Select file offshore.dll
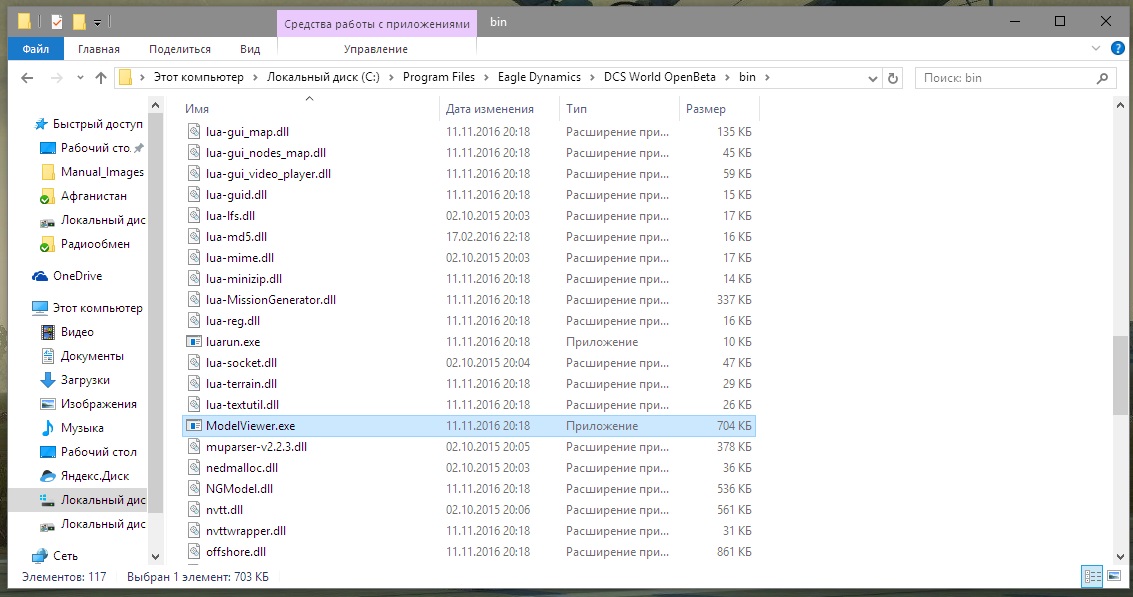The width and height of the screenshot is (1133, 597). tap(236, 551)
